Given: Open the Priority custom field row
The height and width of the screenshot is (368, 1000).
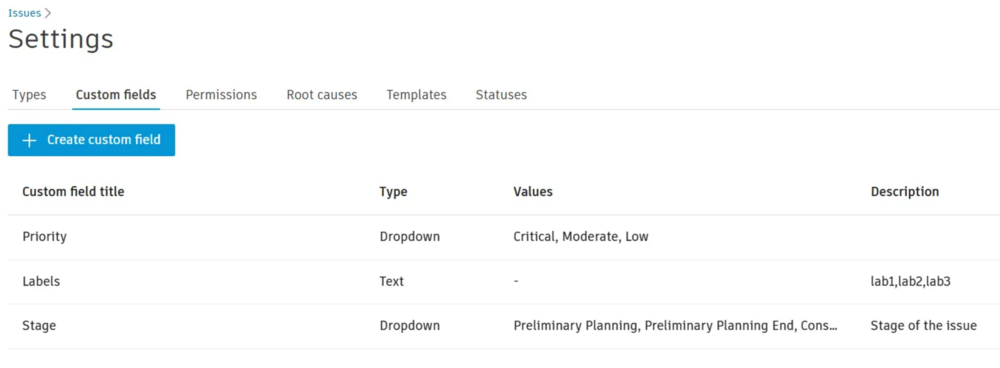Looking at the screenshot, I should point(504,237).
